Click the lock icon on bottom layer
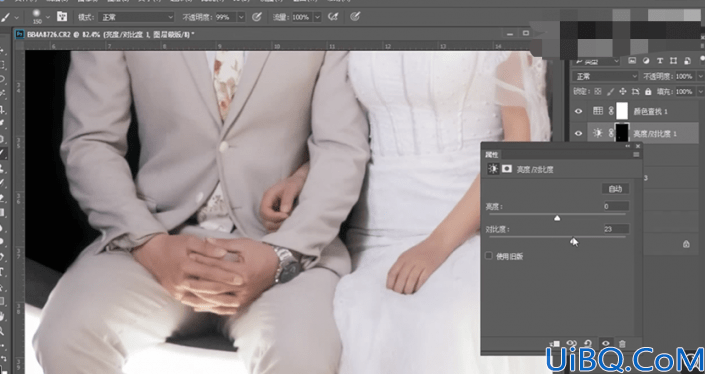 click(x=686, y=244)
